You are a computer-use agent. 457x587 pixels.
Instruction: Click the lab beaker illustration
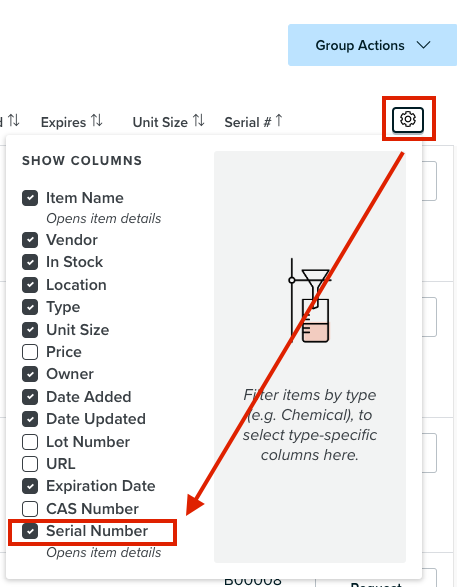(310, 301)
